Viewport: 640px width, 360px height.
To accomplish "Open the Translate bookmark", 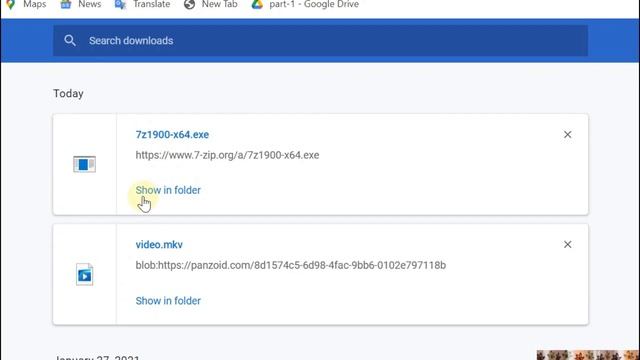I will [142, 4].
